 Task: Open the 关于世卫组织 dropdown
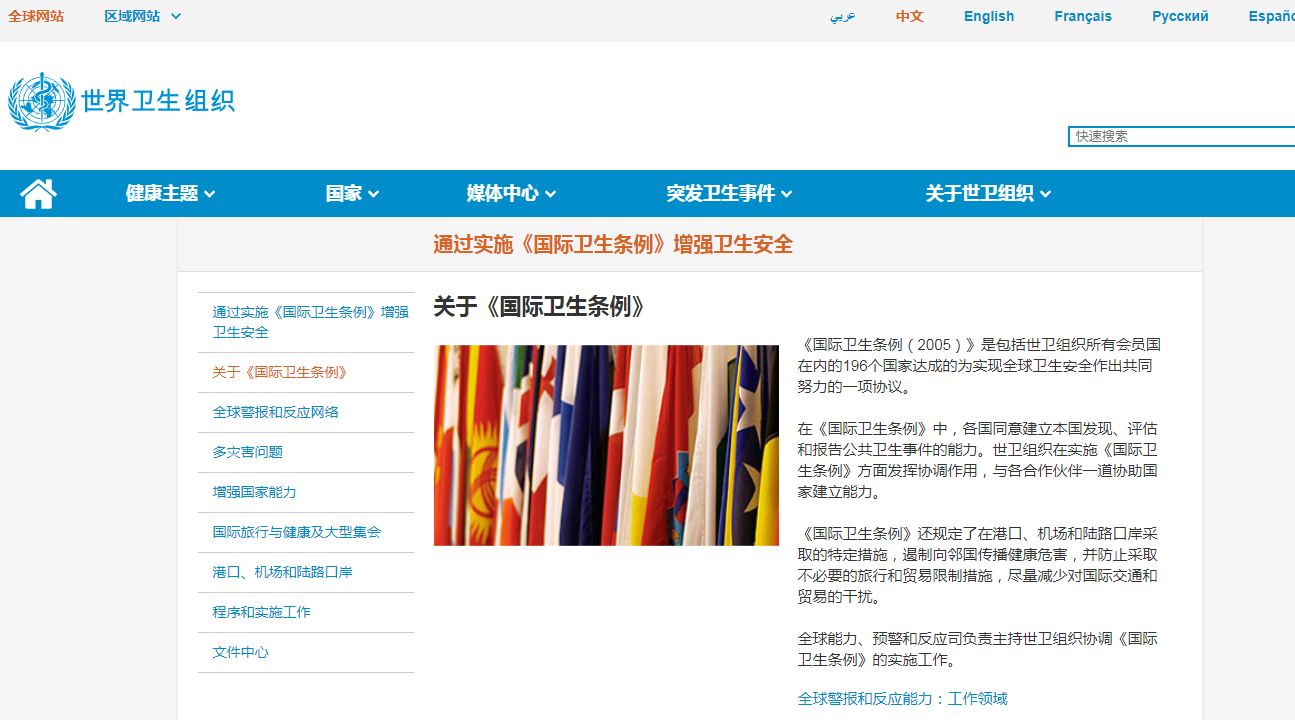pyautogui.click(x=987, y=193)
